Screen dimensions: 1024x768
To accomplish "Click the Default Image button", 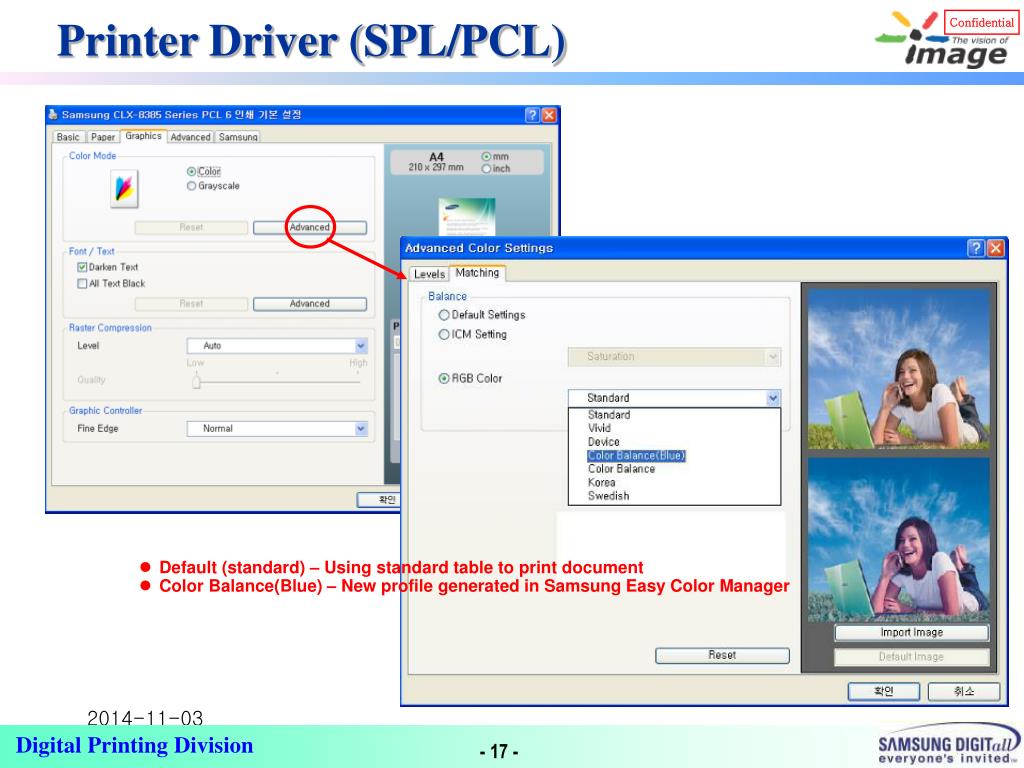I will click(x=912, y=657).
